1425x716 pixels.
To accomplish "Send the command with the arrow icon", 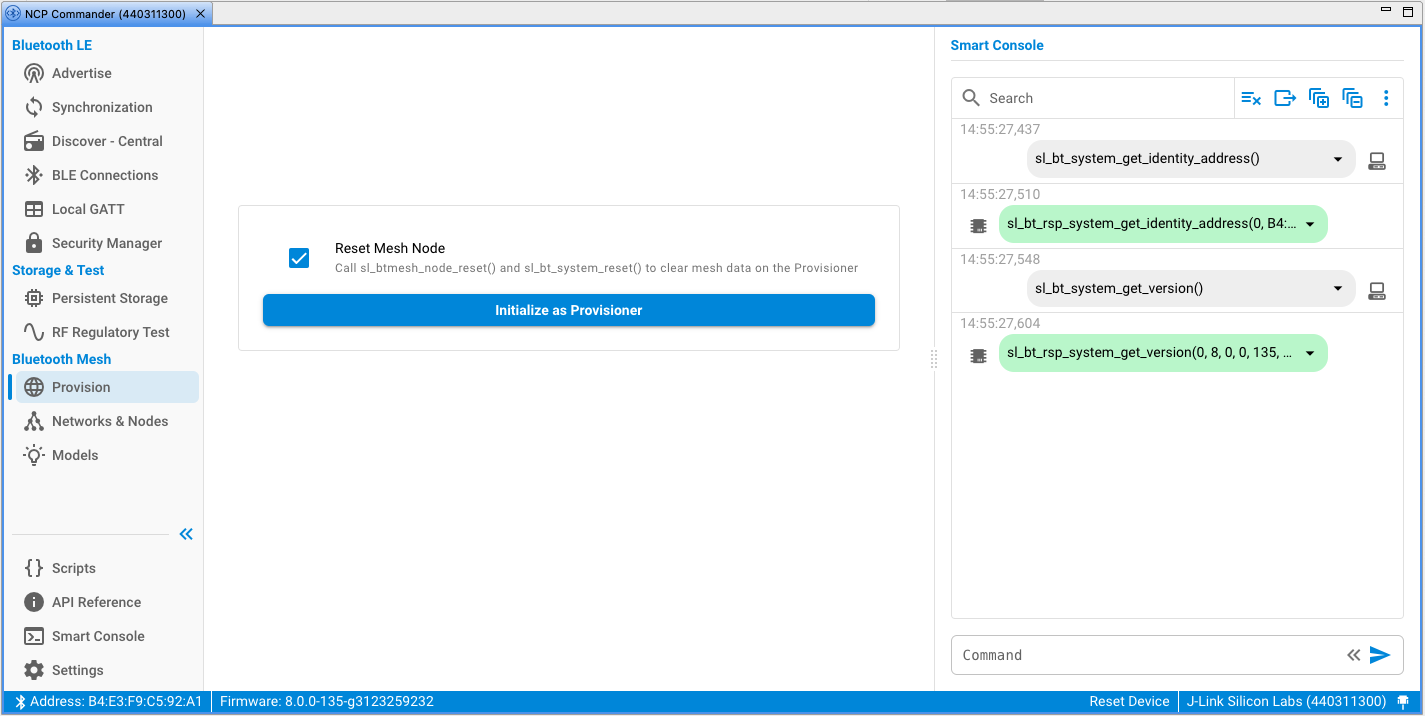I will click(x=1380, y=655).
